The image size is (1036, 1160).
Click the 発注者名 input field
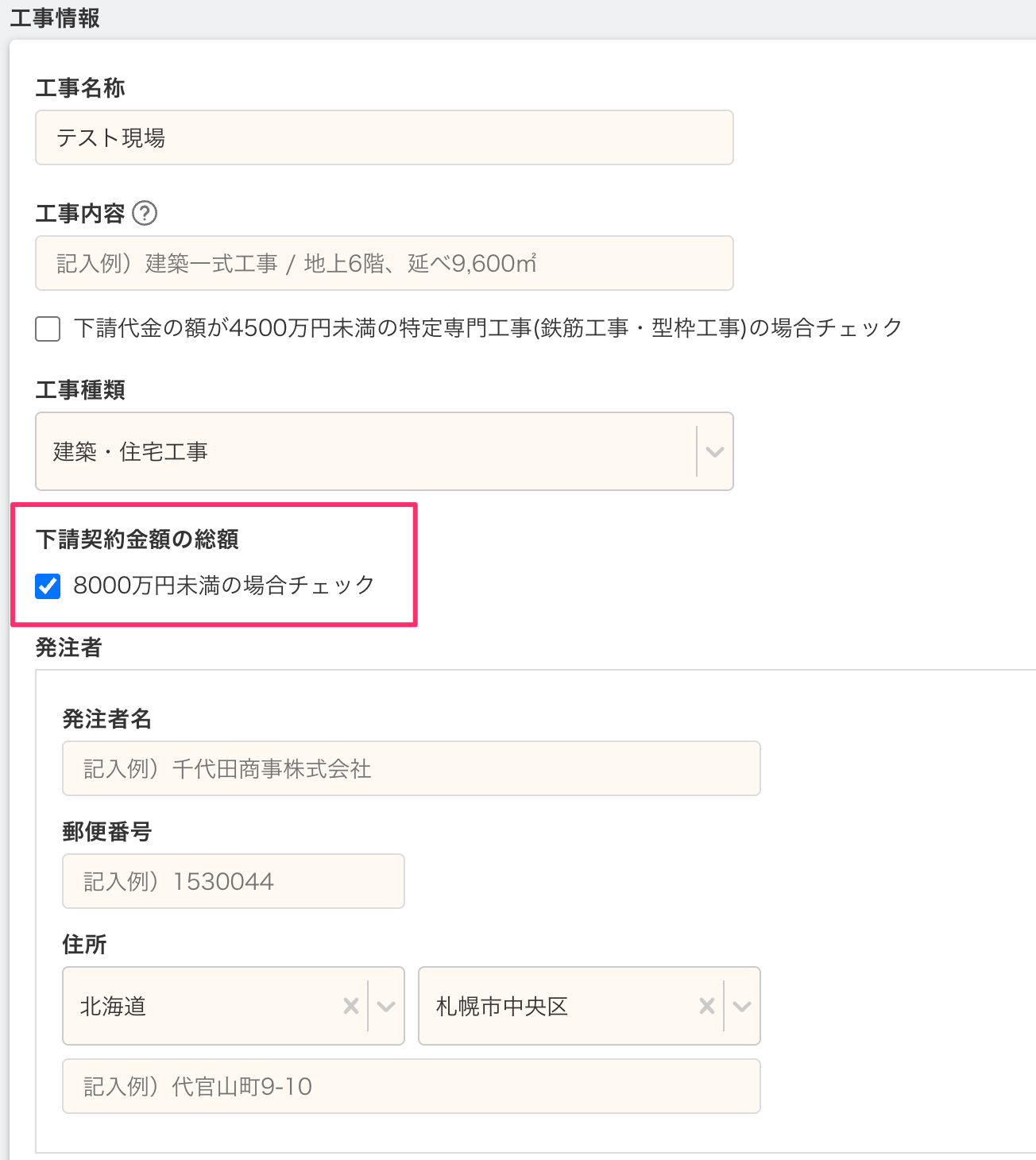411,768
